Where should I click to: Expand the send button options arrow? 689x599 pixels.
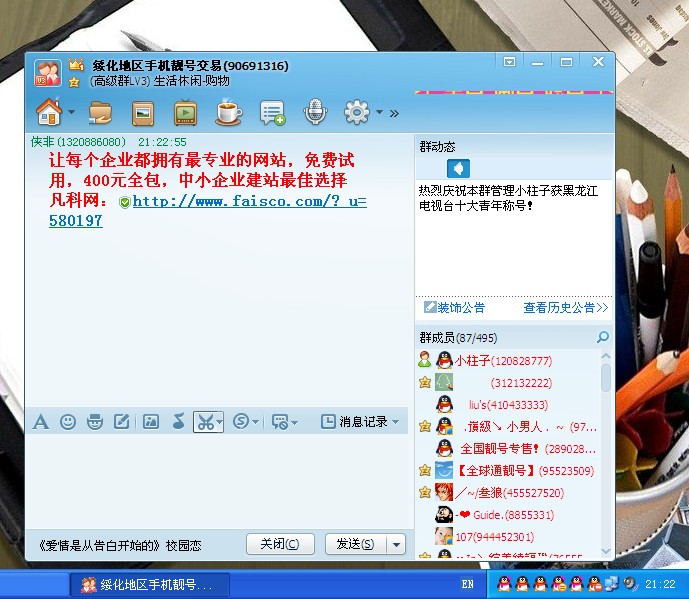point(397,545)
